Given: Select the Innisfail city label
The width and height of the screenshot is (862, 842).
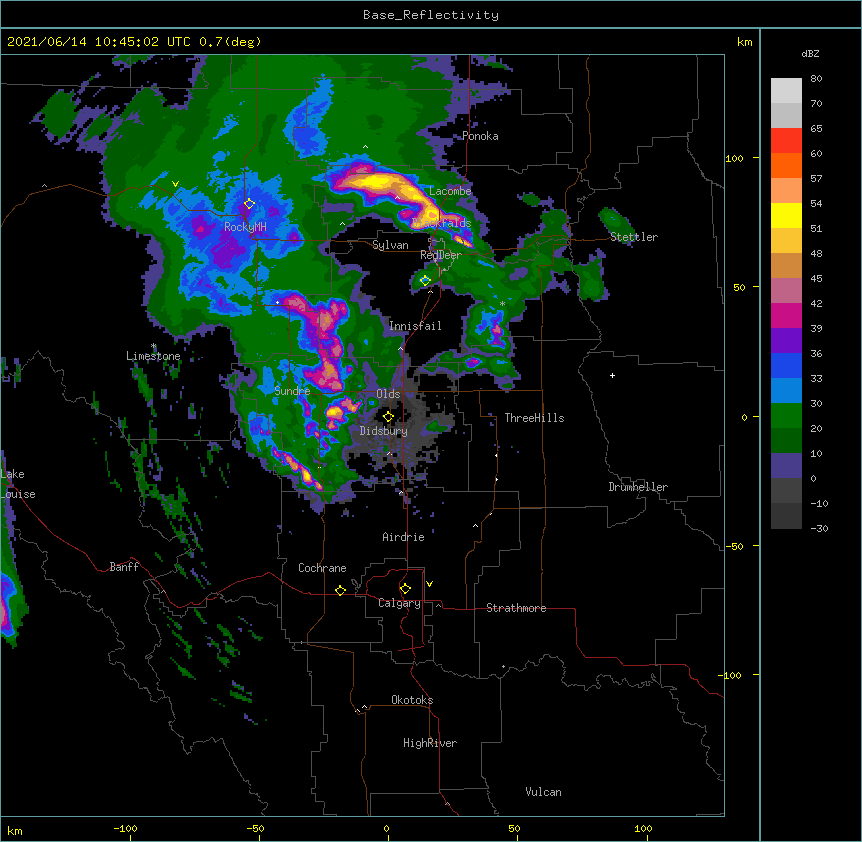Looking at the screenshot, I should (415, 326).
